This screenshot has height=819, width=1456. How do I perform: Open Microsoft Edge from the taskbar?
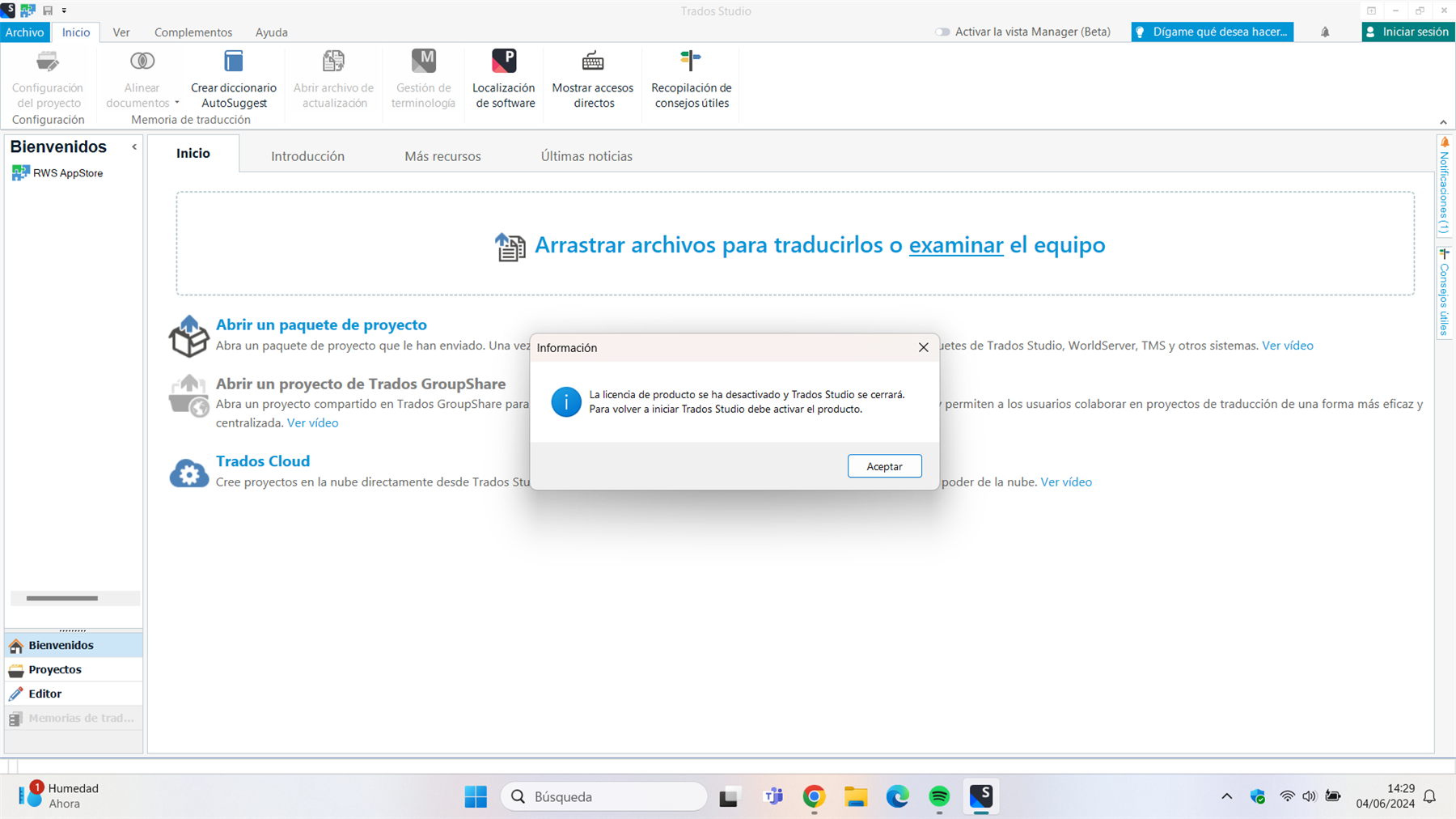(x=897, y=797)
